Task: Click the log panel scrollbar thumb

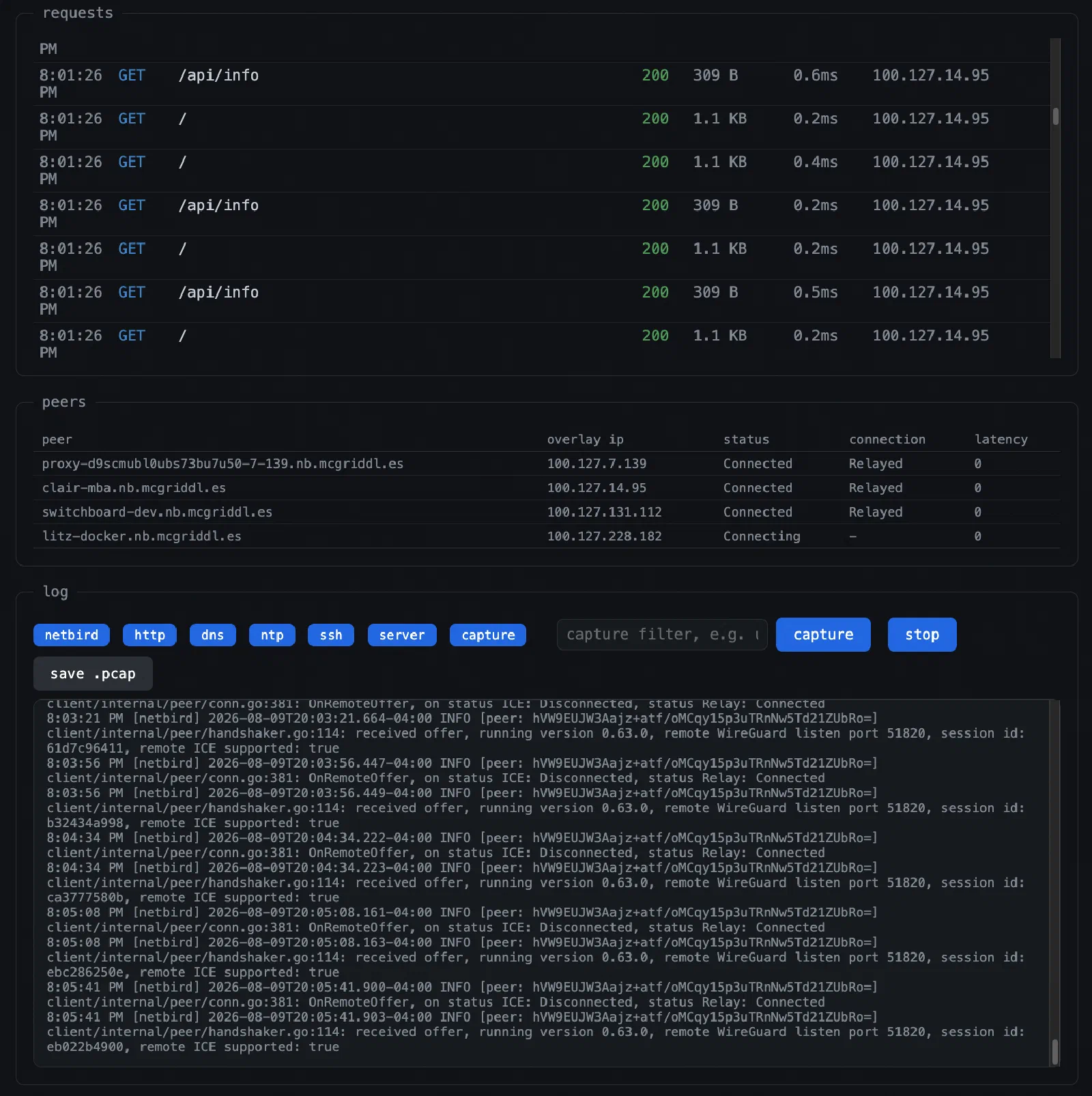Action: point(1055,1052)
